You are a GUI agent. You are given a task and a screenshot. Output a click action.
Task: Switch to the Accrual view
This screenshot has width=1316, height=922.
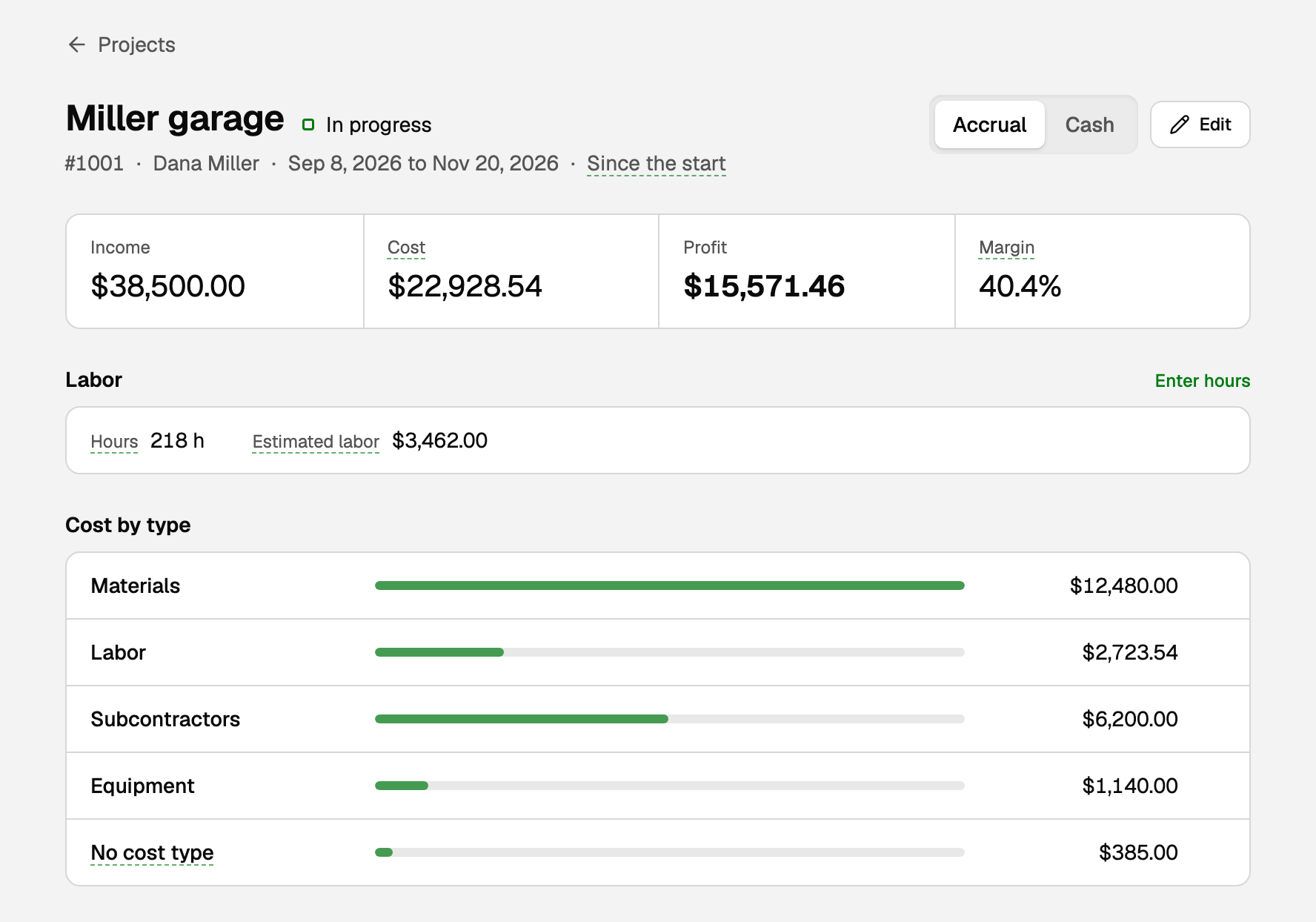pyautogui.click(x=989, y=125)
